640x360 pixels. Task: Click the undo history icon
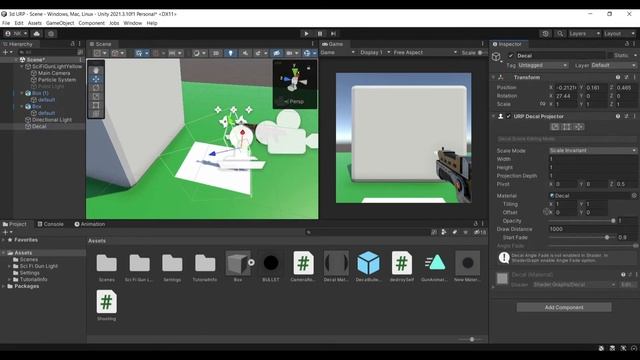pos(546,34)
